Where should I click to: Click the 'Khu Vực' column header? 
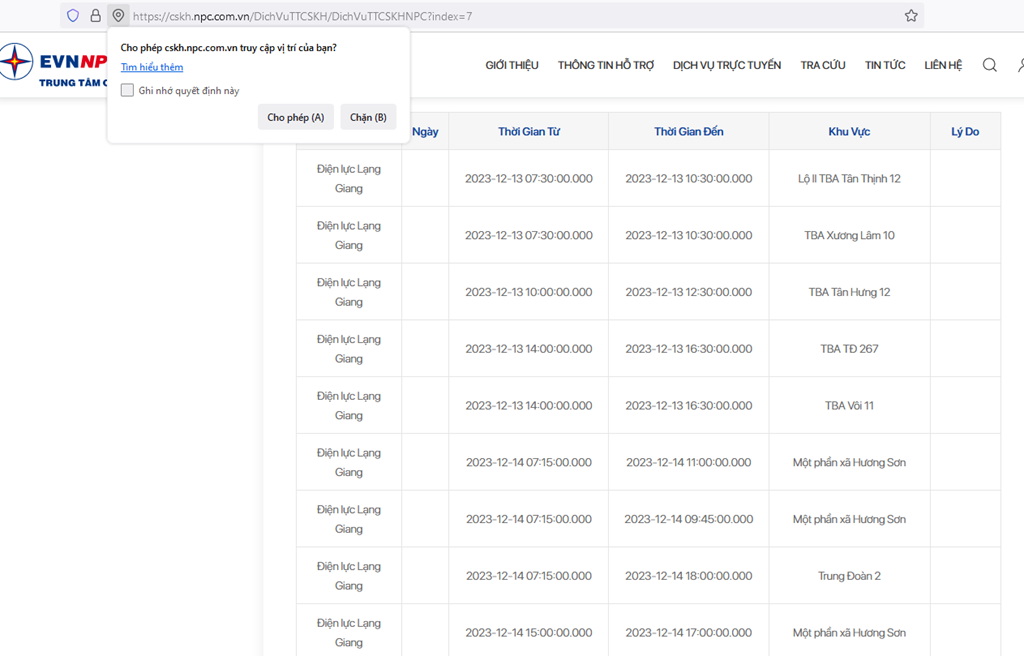(x=849, y=131)
